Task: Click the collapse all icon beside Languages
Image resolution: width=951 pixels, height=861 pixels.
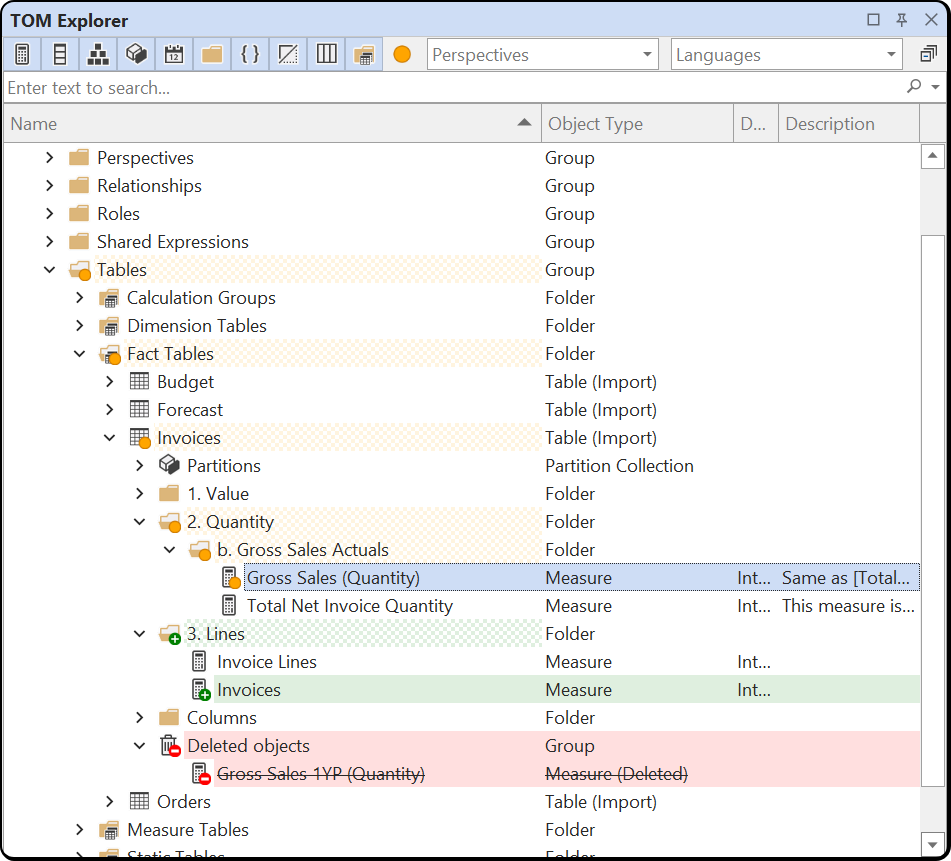Action: pyautogui.click(x=928, y=55)
